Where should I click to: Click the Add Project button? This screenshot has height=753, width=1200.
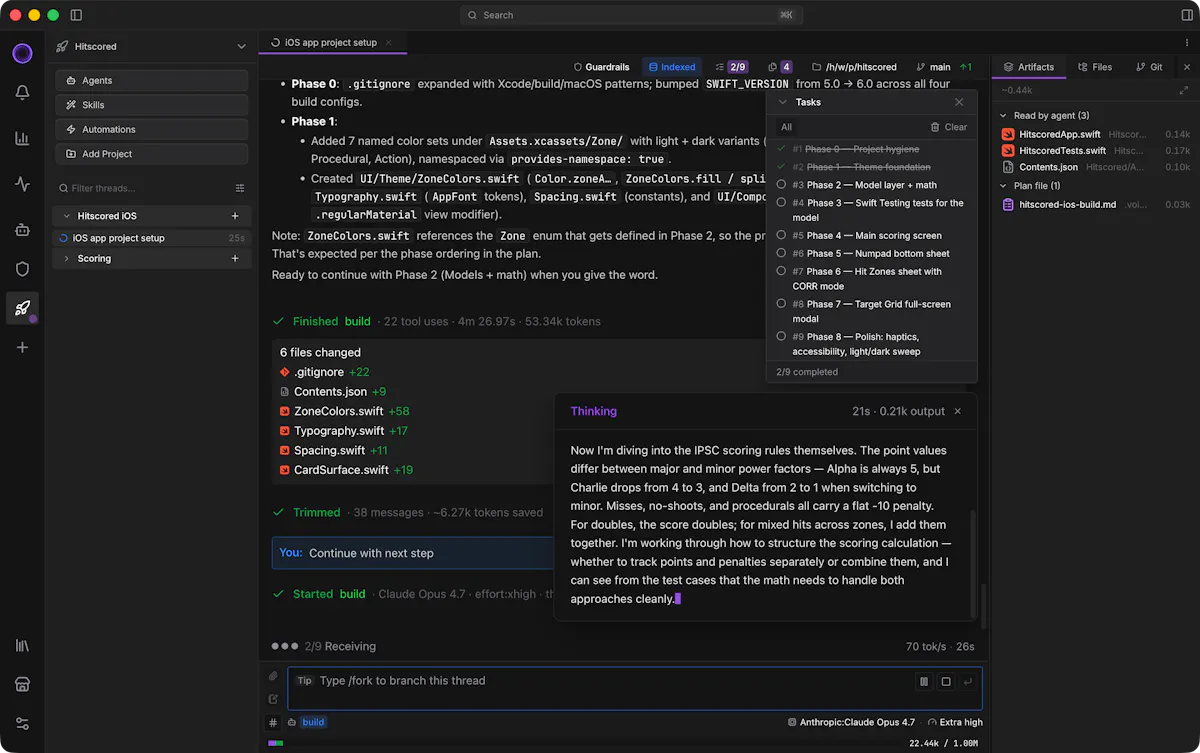click(152, 154)
